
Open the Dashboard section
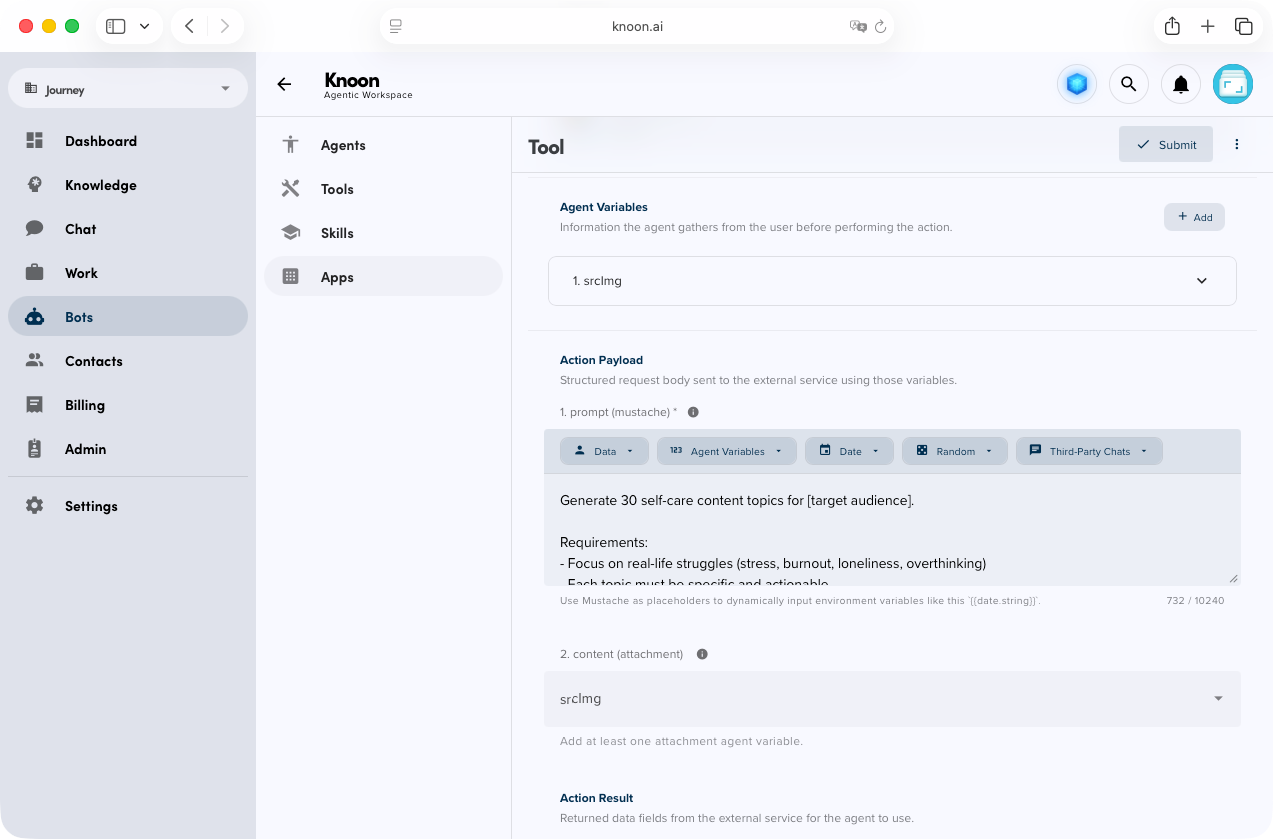100,141
